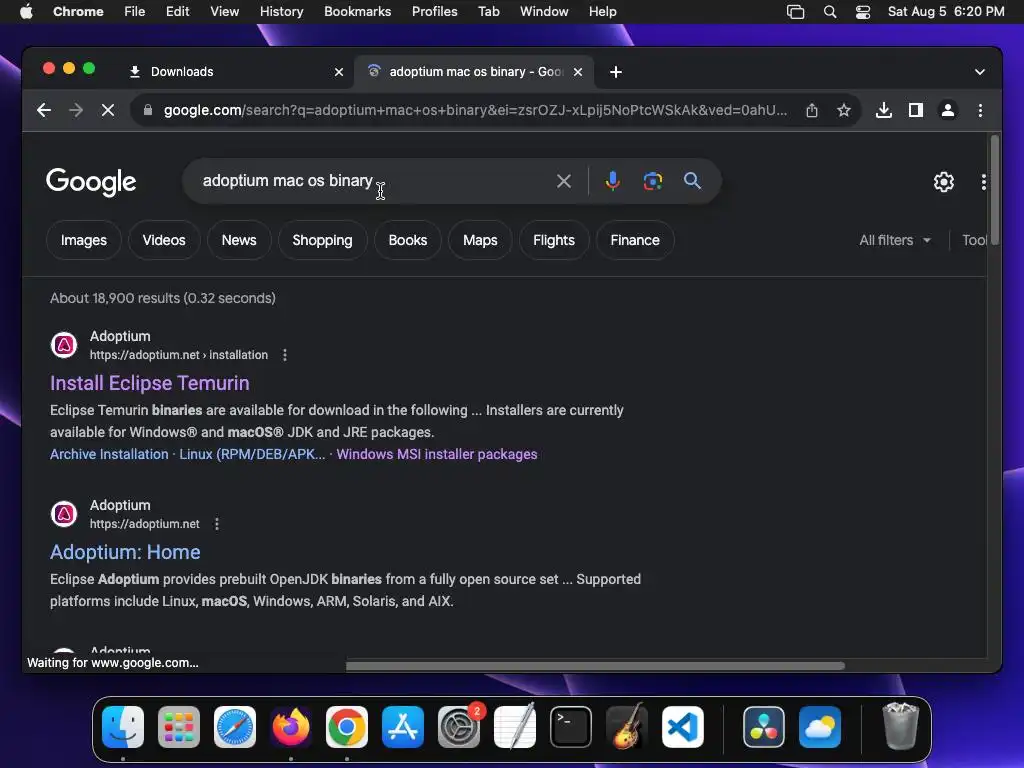Open Launchpad from the Dock
This screenshot has width=1024, height=768.
pyautogui.click(x=179, y=727)
